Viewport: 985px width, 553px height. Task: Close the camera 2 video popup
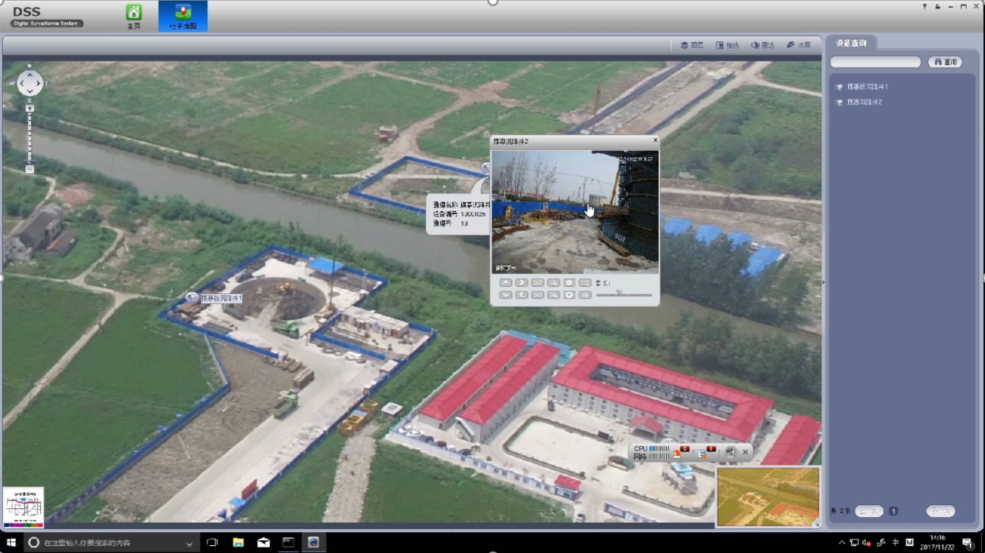(655, 140)
